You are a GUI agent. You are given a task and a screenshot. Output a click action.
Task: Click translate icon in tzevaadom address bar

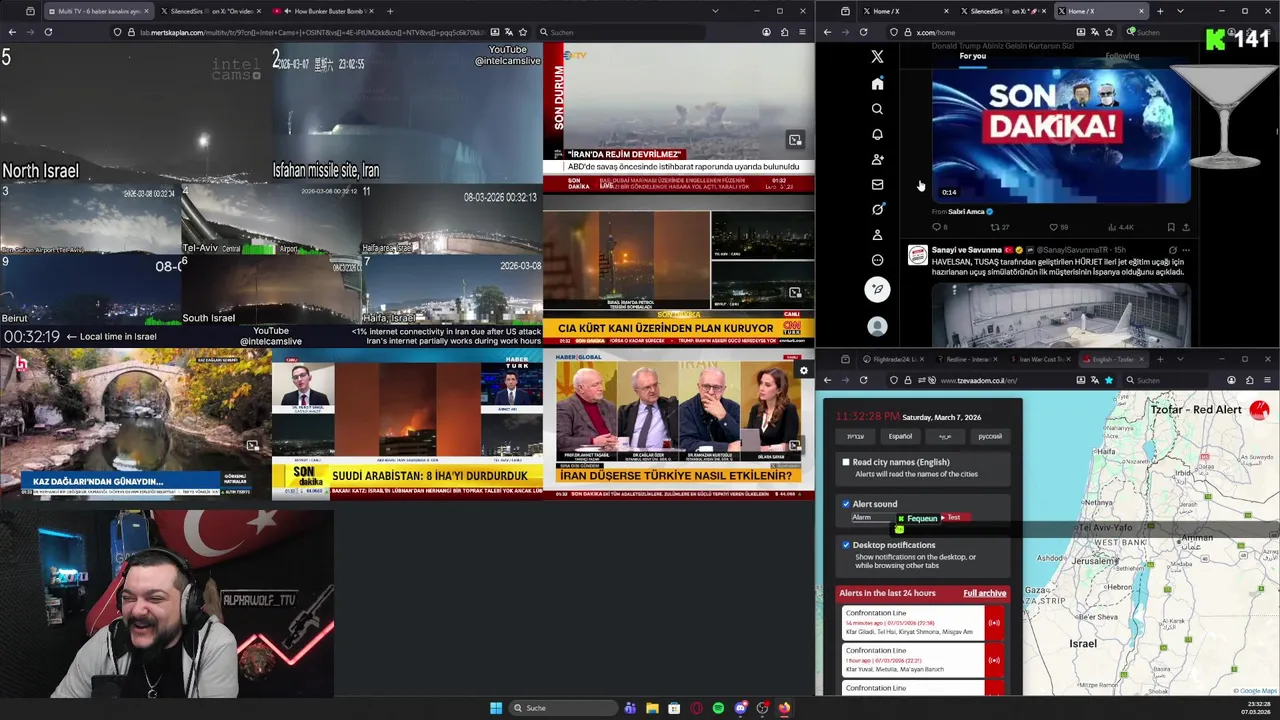(1094, 380)
